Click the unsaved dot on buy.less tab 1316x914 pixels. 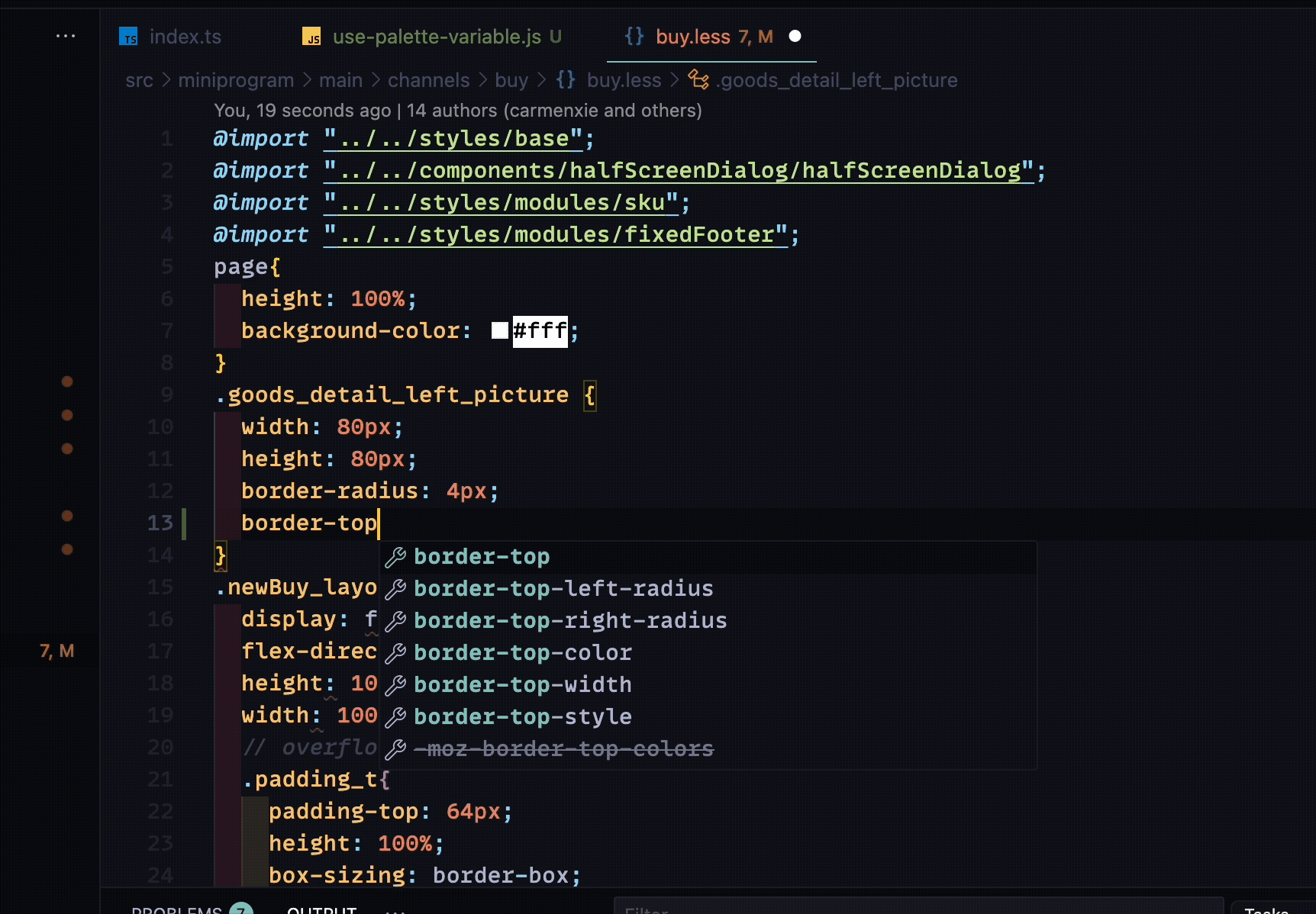point(795,36)
